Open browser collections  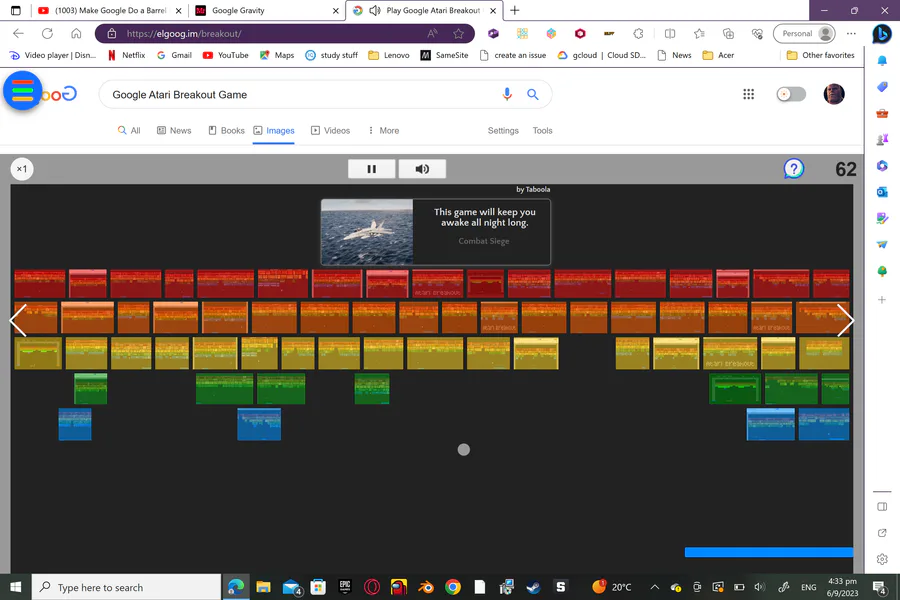pyautogui.click(x=728, y=33)
